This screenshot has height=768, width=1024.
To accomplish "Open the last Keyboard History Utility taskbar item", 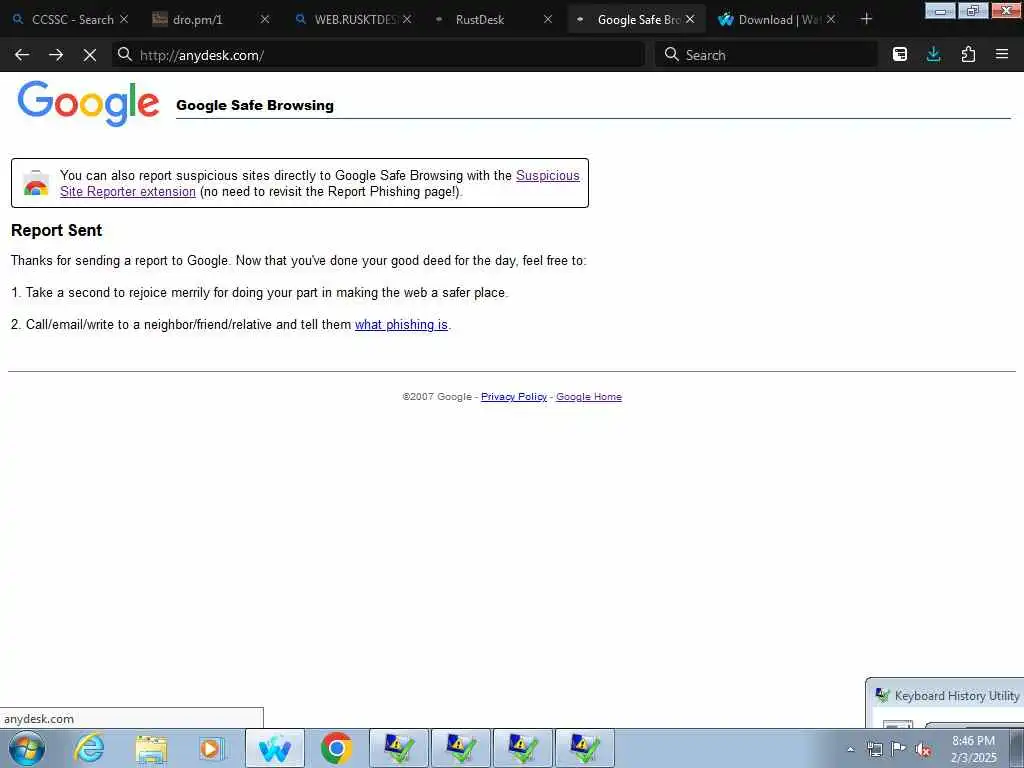I will (x=584, y=748).
